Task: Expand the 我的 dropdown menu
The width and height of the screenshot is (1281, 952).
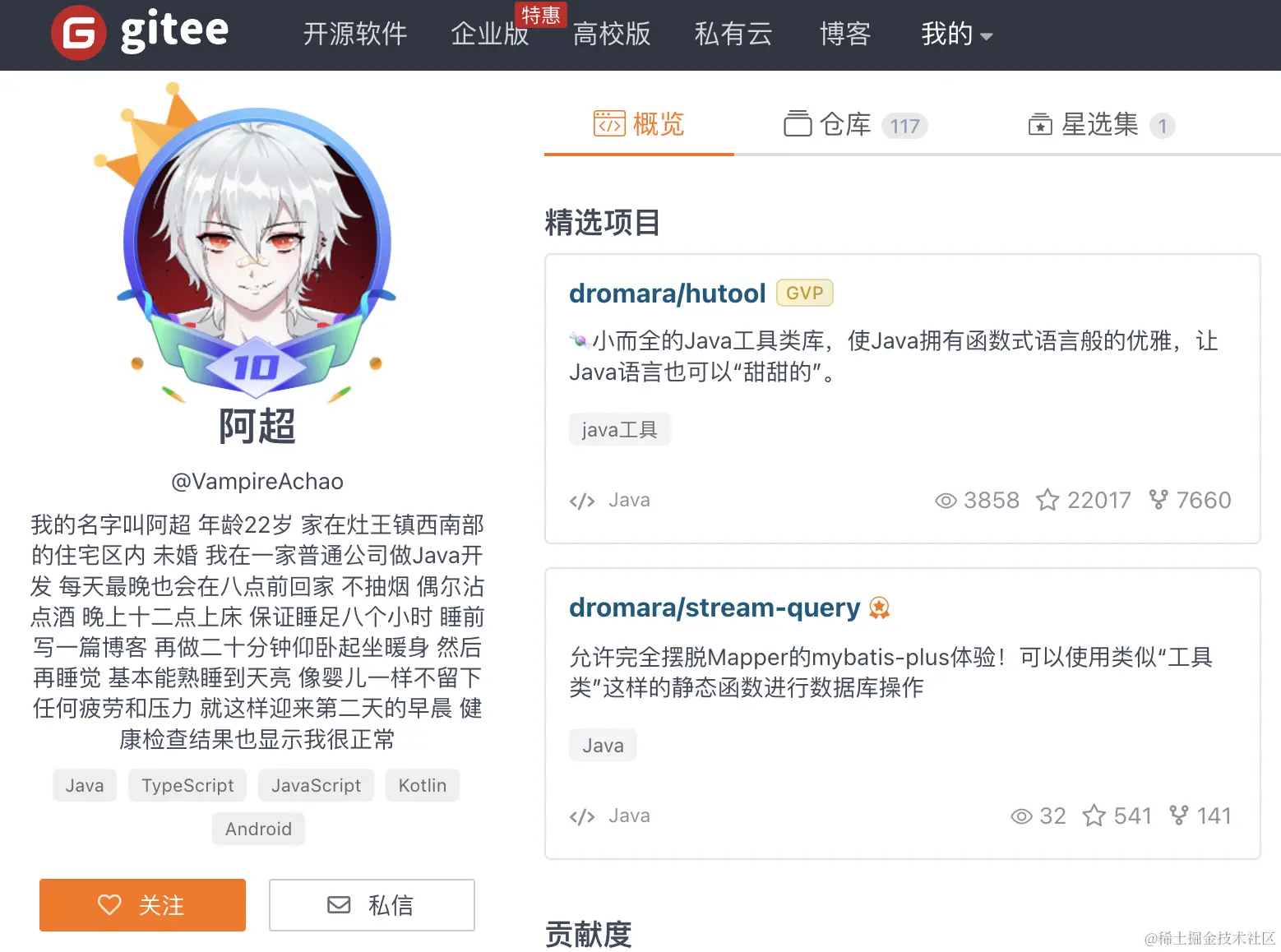Action: click(957, 34)
